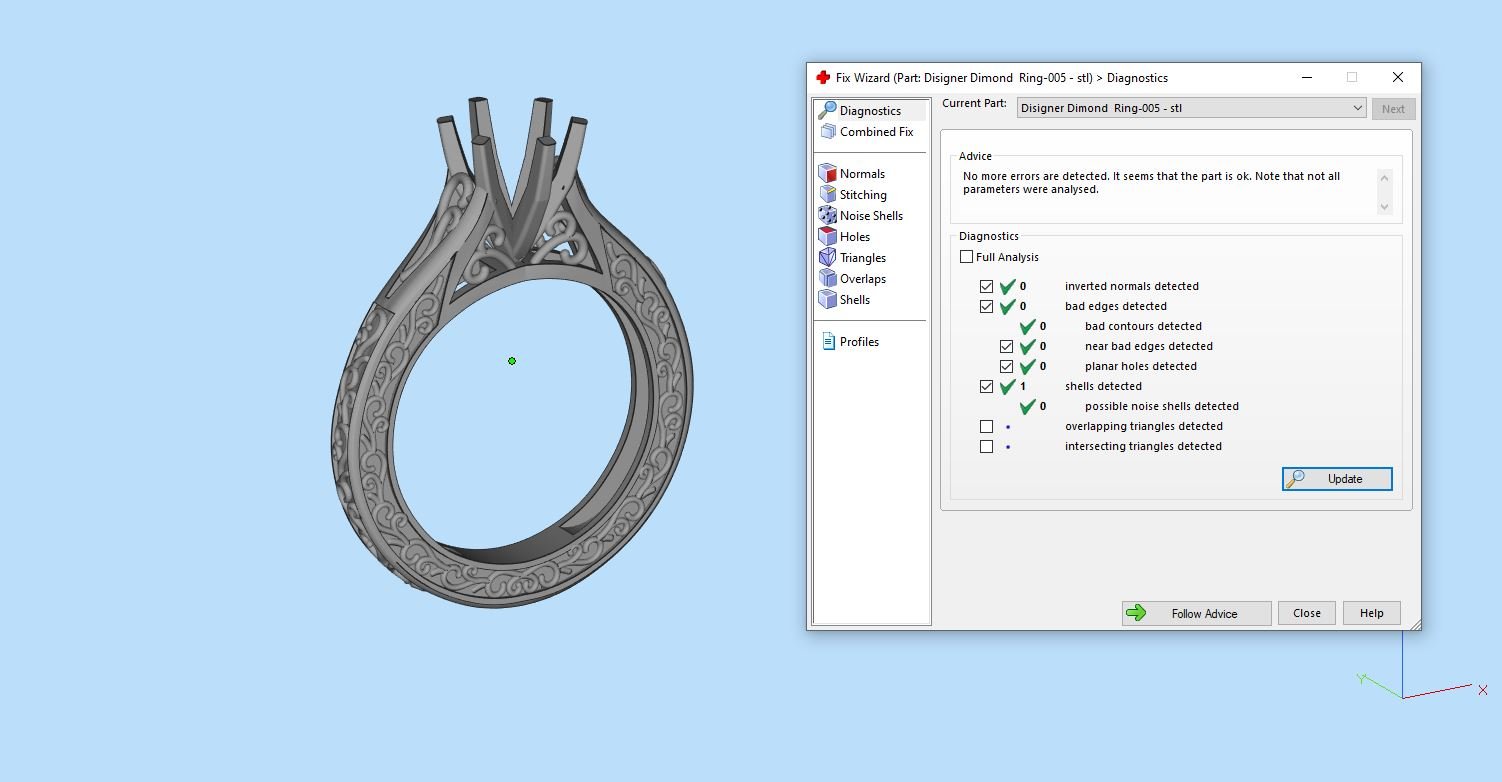Click the green point on ring model
The image size is (1502, 782).
(512, 361)
